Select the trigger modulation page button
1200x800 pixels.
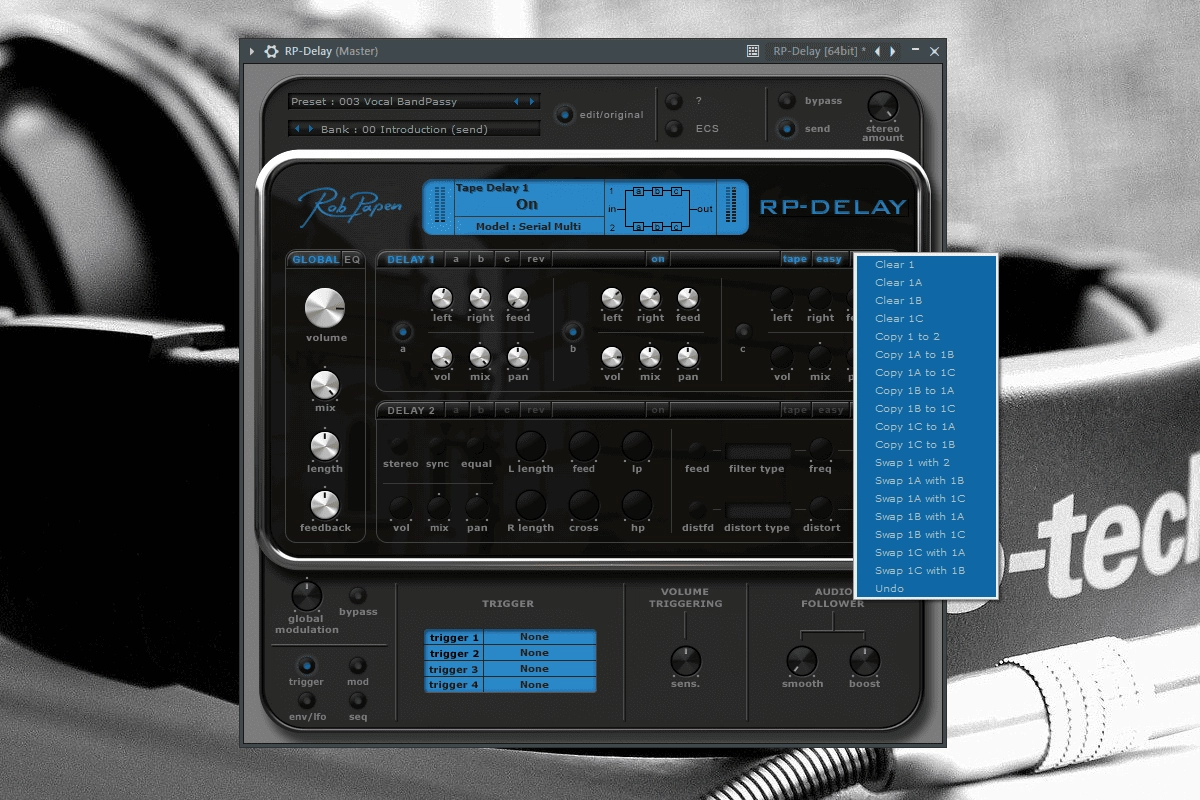coord(307,666)
